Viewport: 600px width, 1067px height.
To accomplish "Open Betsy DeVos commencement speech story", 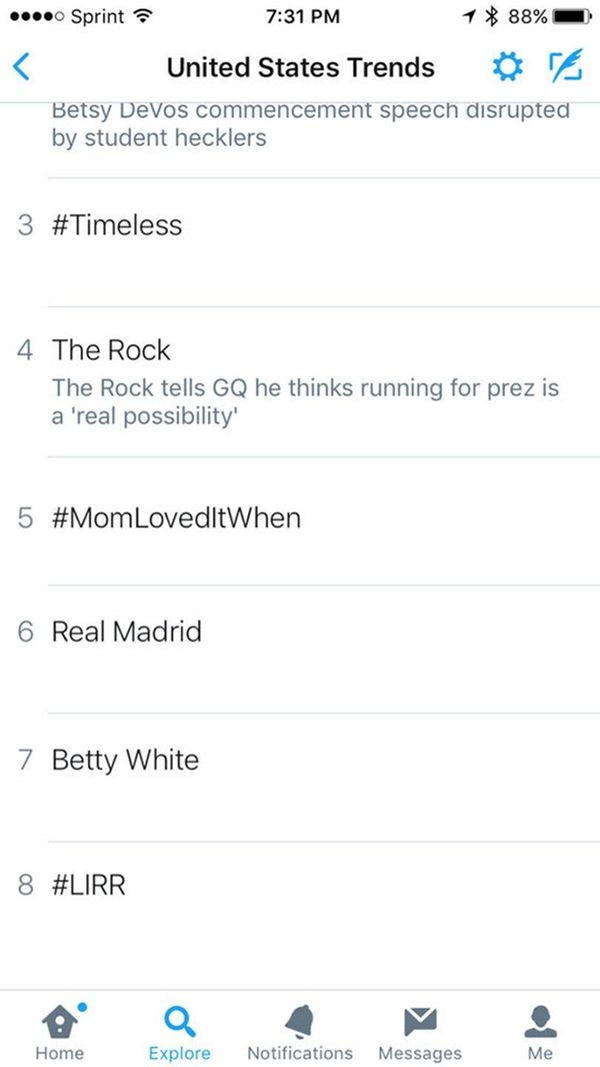I will coord(311,124).
